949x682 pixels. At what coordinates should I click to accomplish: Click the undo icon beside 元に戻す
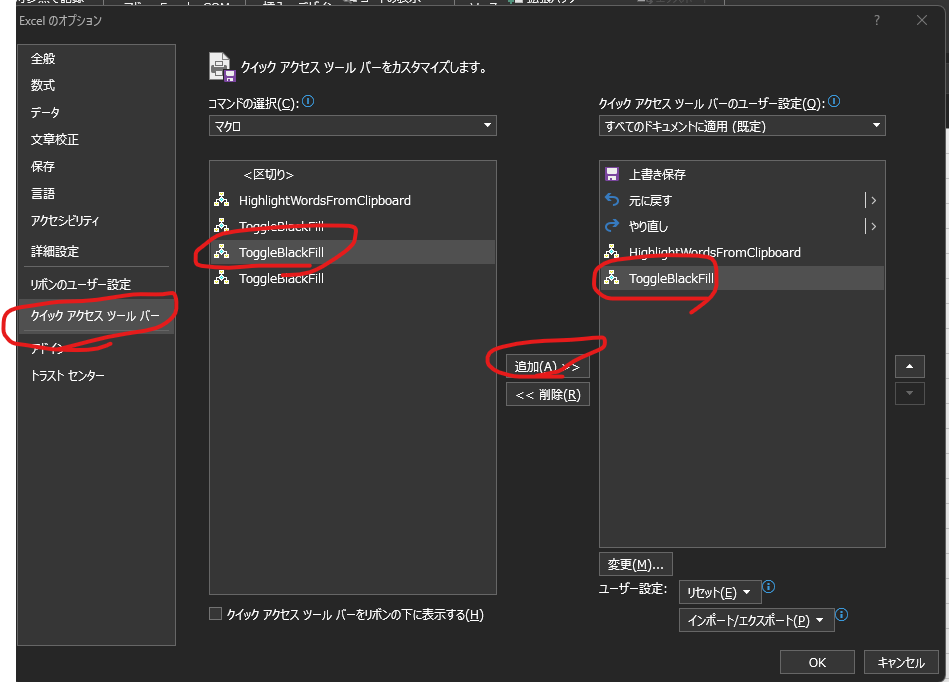[x=613, y=200]
